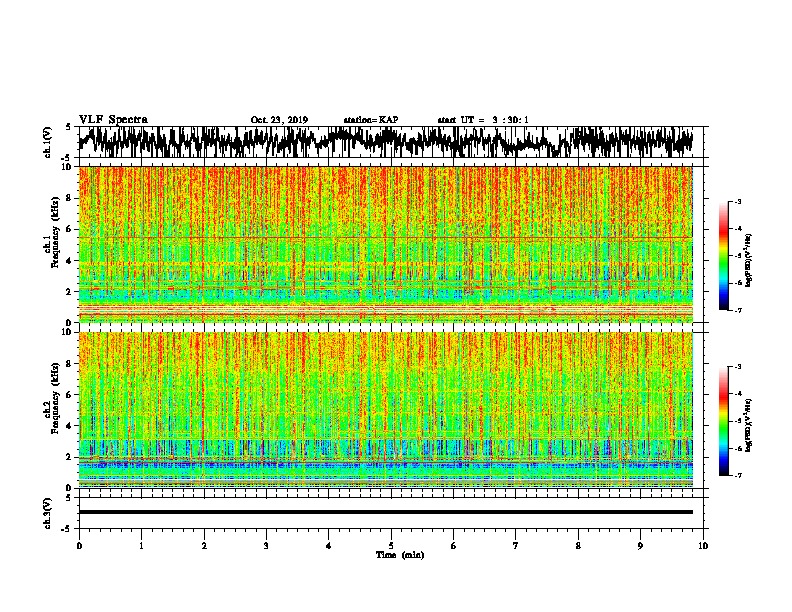Click time axis tick label "10"
The width and height of the screenshot is (792, 612).
coord(703,546)
